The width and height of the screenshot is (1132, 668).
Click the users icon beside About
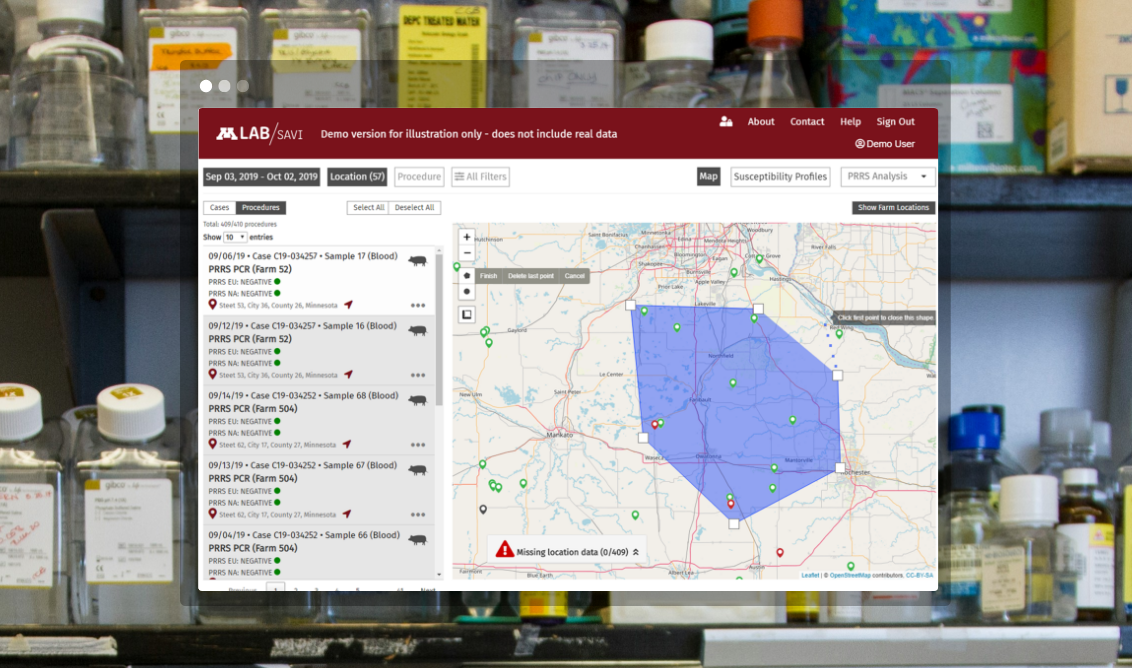pos(726,121)
